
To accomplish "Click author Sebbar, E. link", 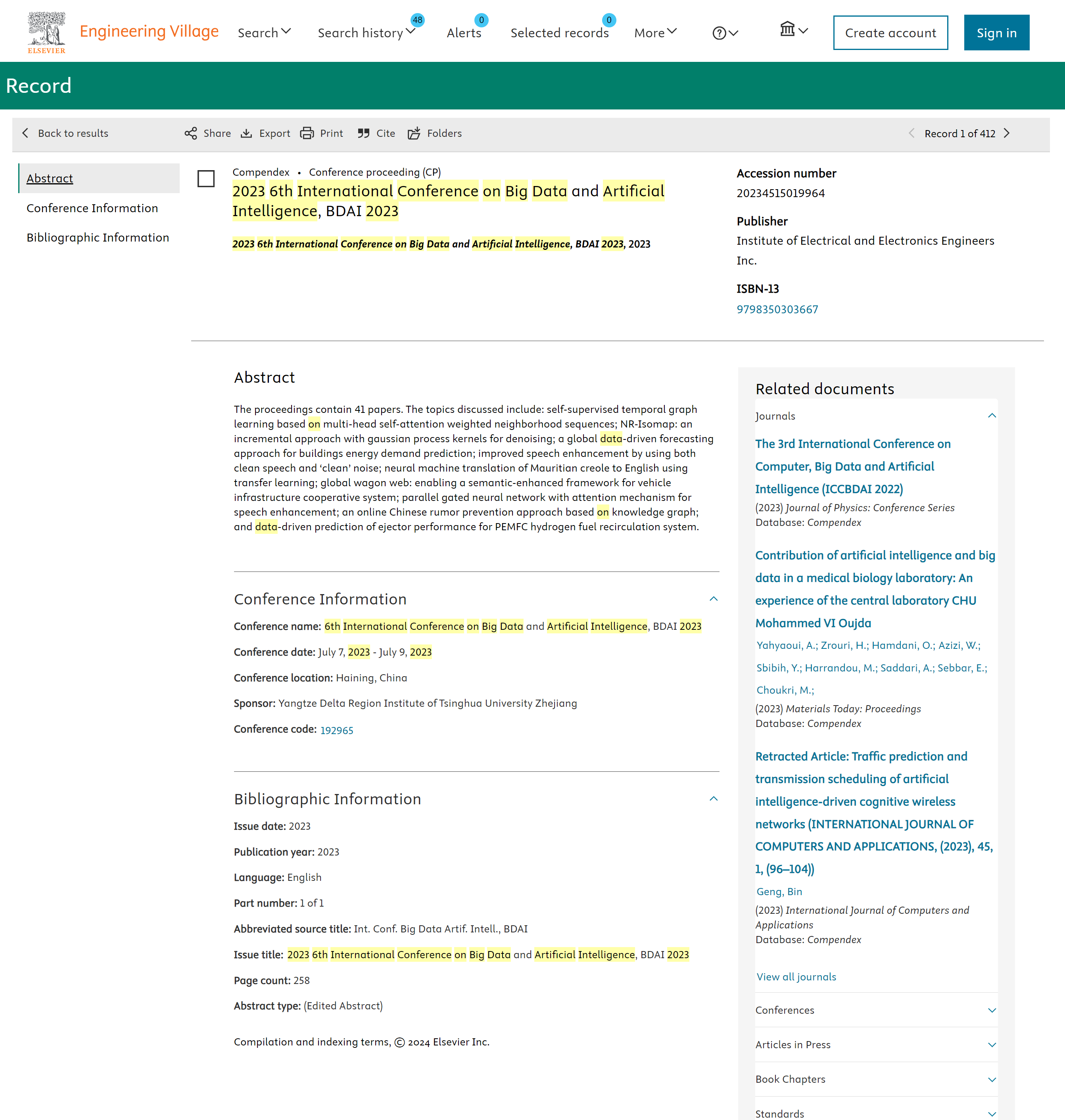I will tap(962, 668).
